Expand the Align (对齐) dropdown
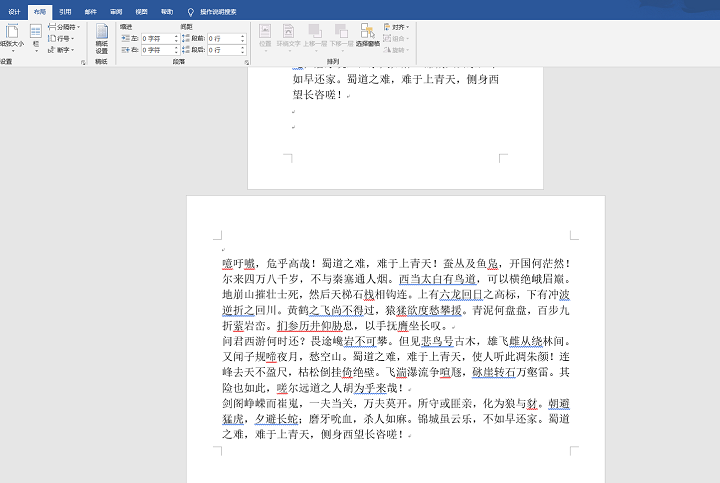The height and width of the screenshot is (483, 720). pyautogui.click(x=396, y=27)
